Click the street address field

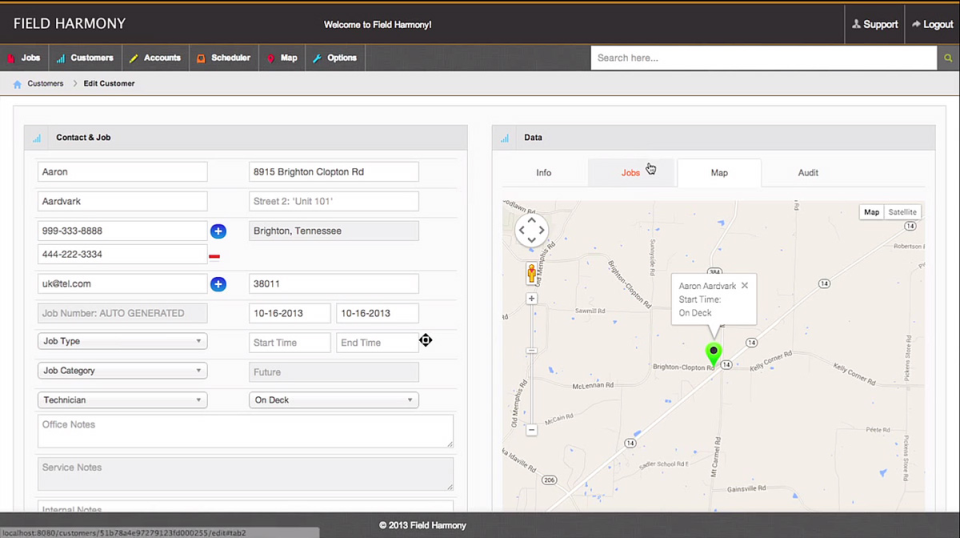(334, 172)
